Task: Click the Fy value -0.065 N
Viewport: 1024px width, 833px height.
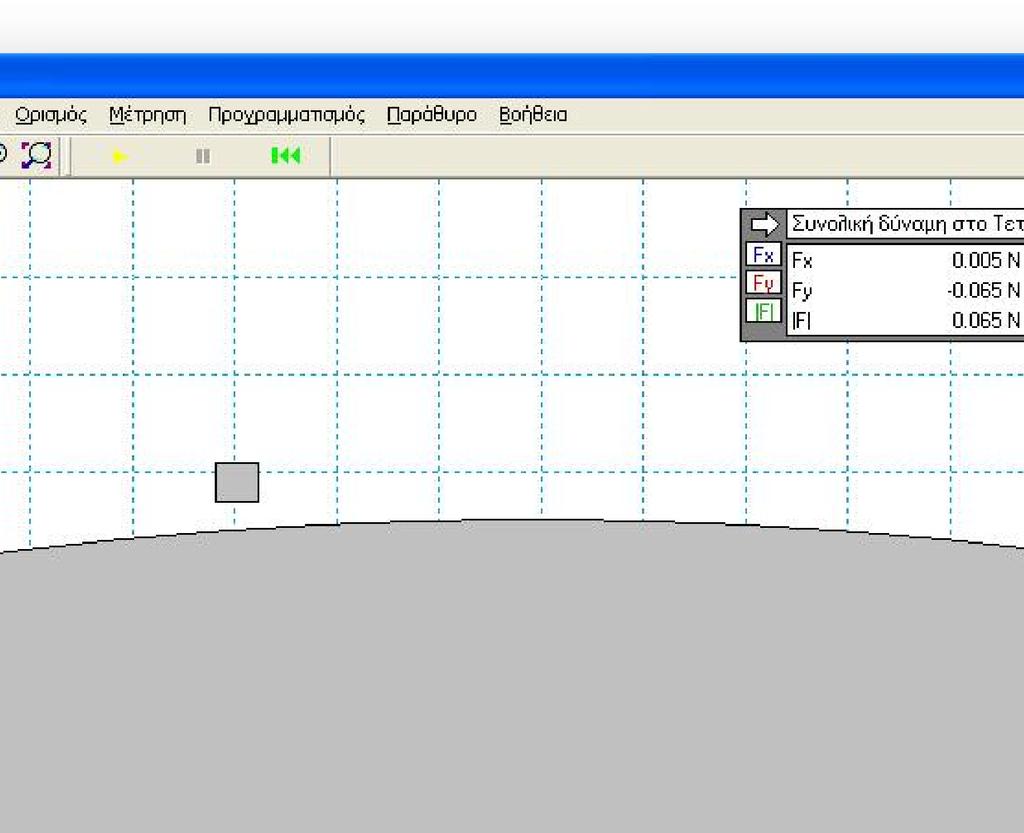Action: [x=984, y=290]
